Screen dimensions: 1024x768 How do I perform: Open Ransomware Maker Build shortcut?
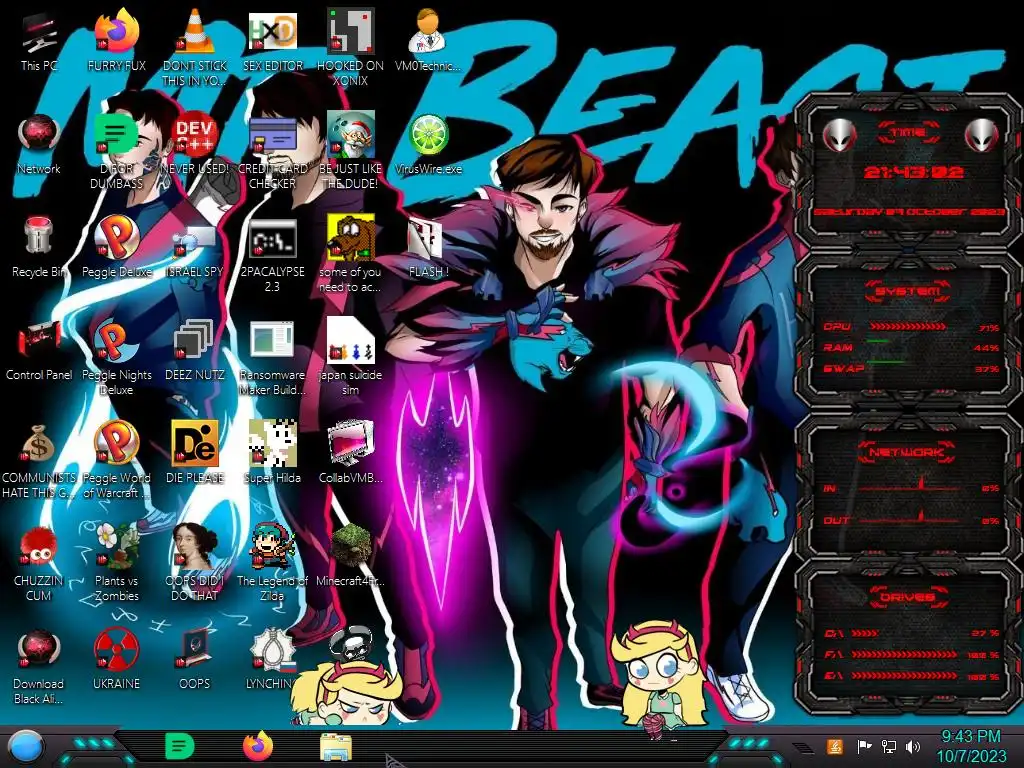click(273, 358)
